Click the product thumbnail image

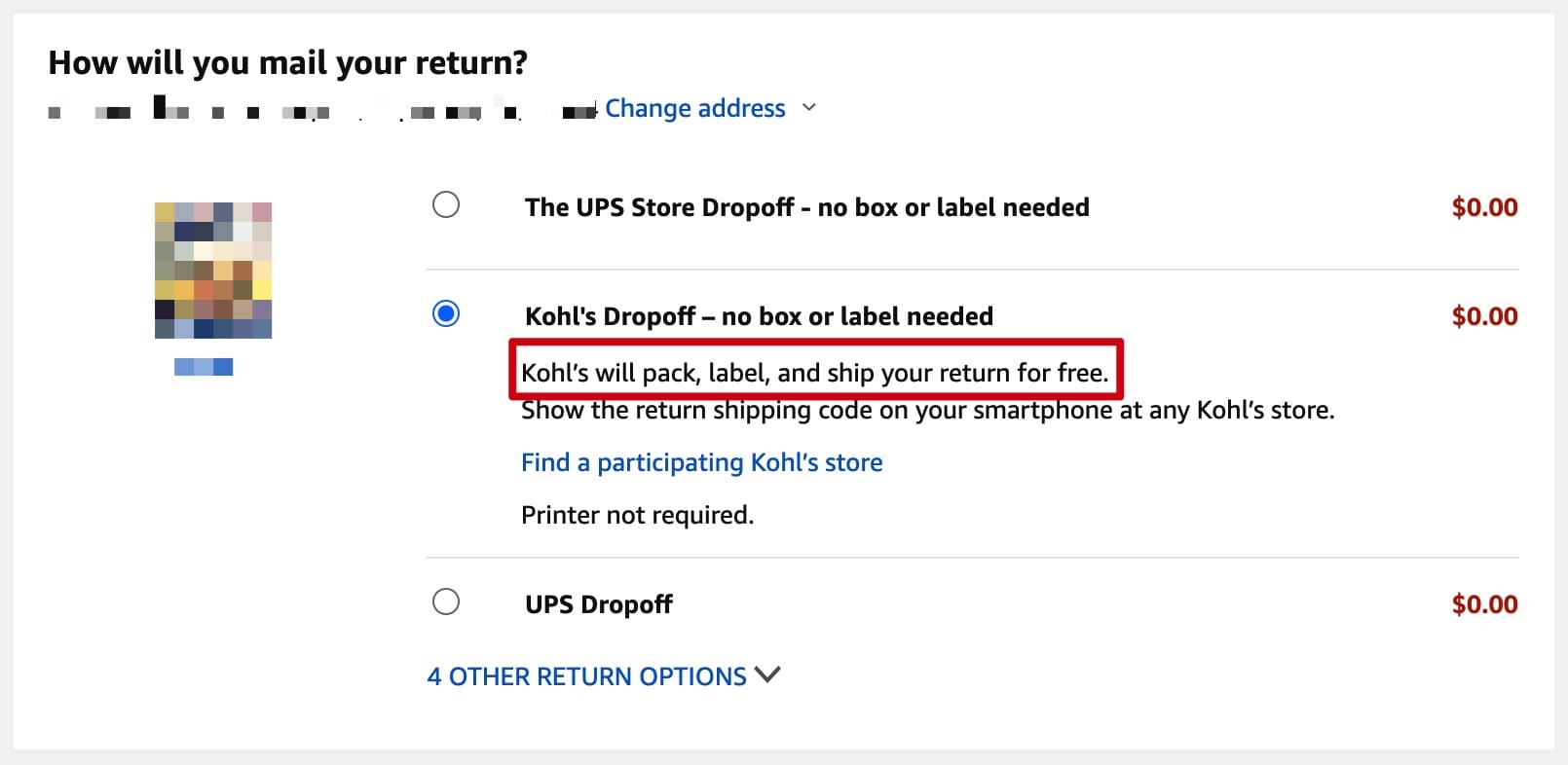click(213, 271)
